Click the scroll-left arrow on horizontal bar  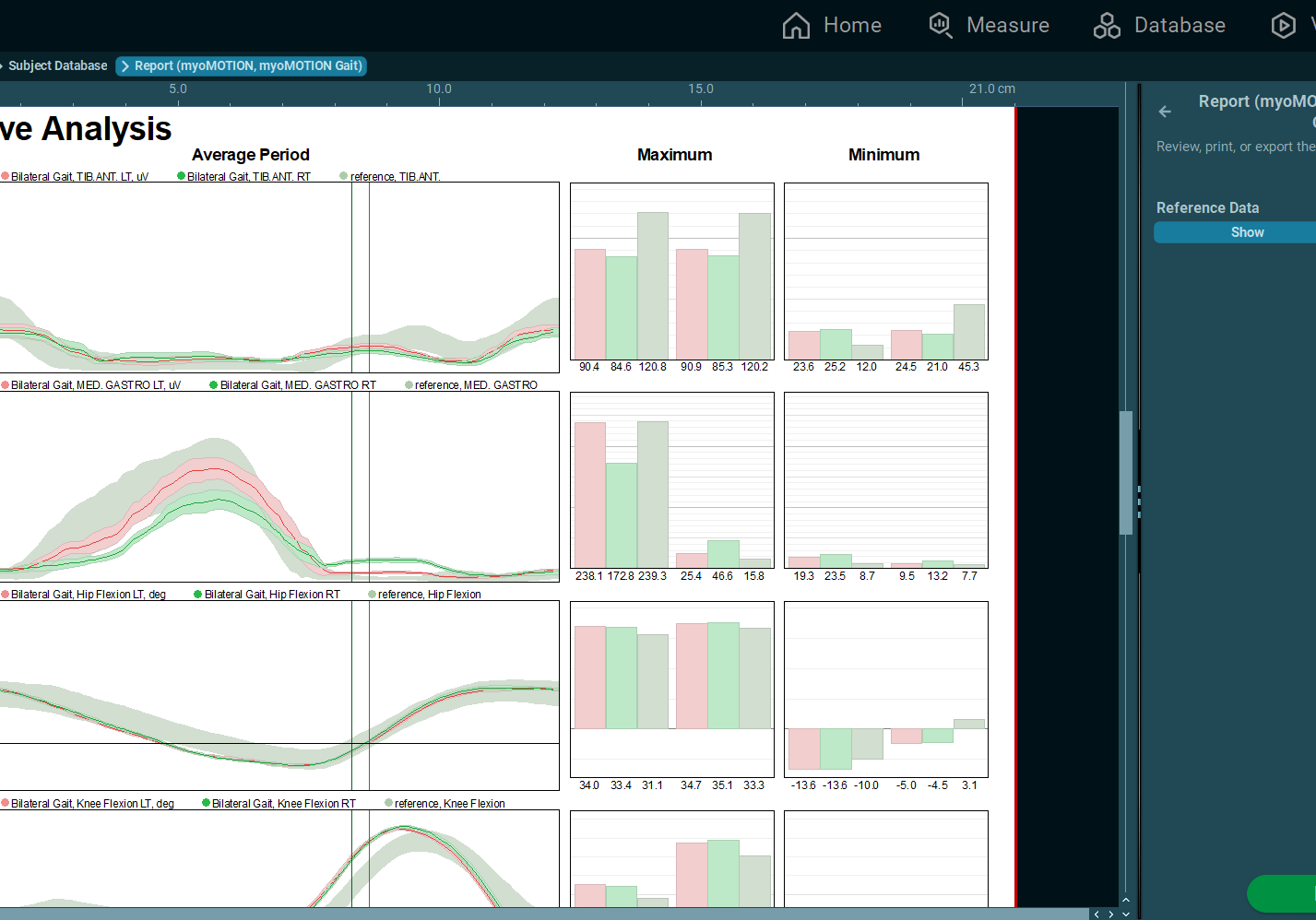1097,914
